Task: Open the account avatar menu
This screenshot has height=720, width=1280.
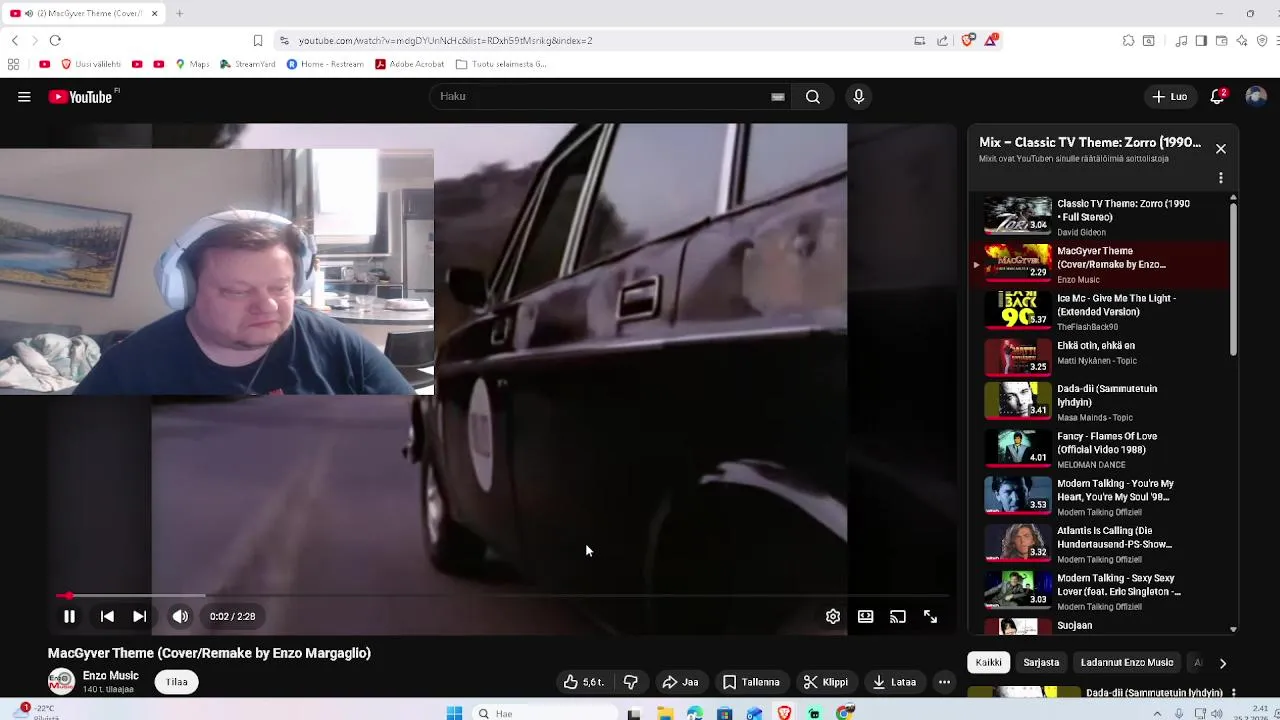Action: 1256,97
